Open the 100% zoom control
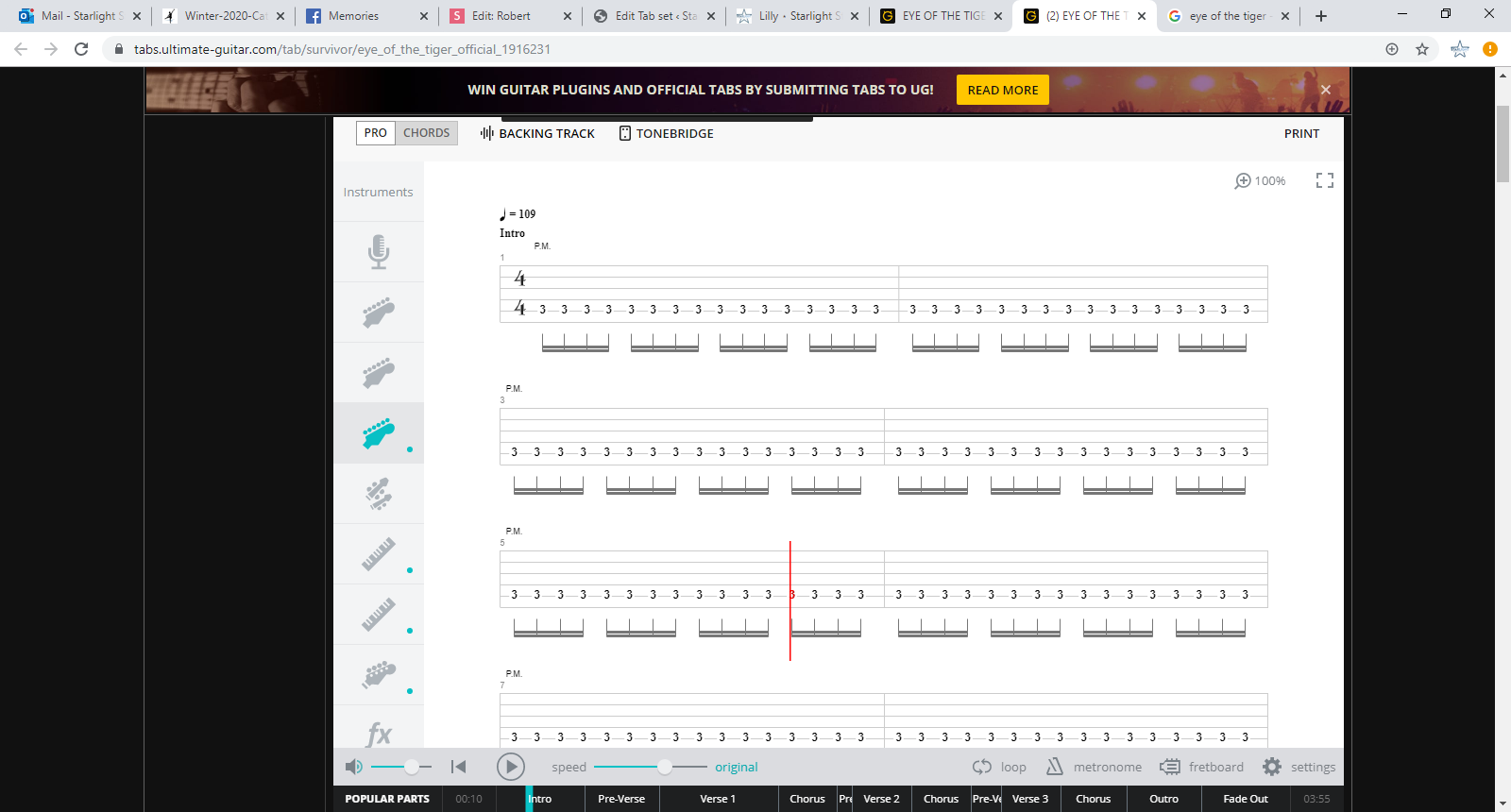This screenshot has height=812, width=1511. 1260,180
